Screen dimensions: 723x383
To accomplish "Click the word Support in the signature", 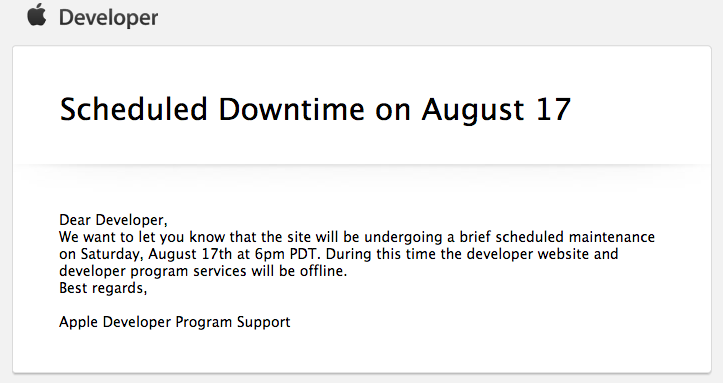I will pyautogui.click(x=264, y=323).
